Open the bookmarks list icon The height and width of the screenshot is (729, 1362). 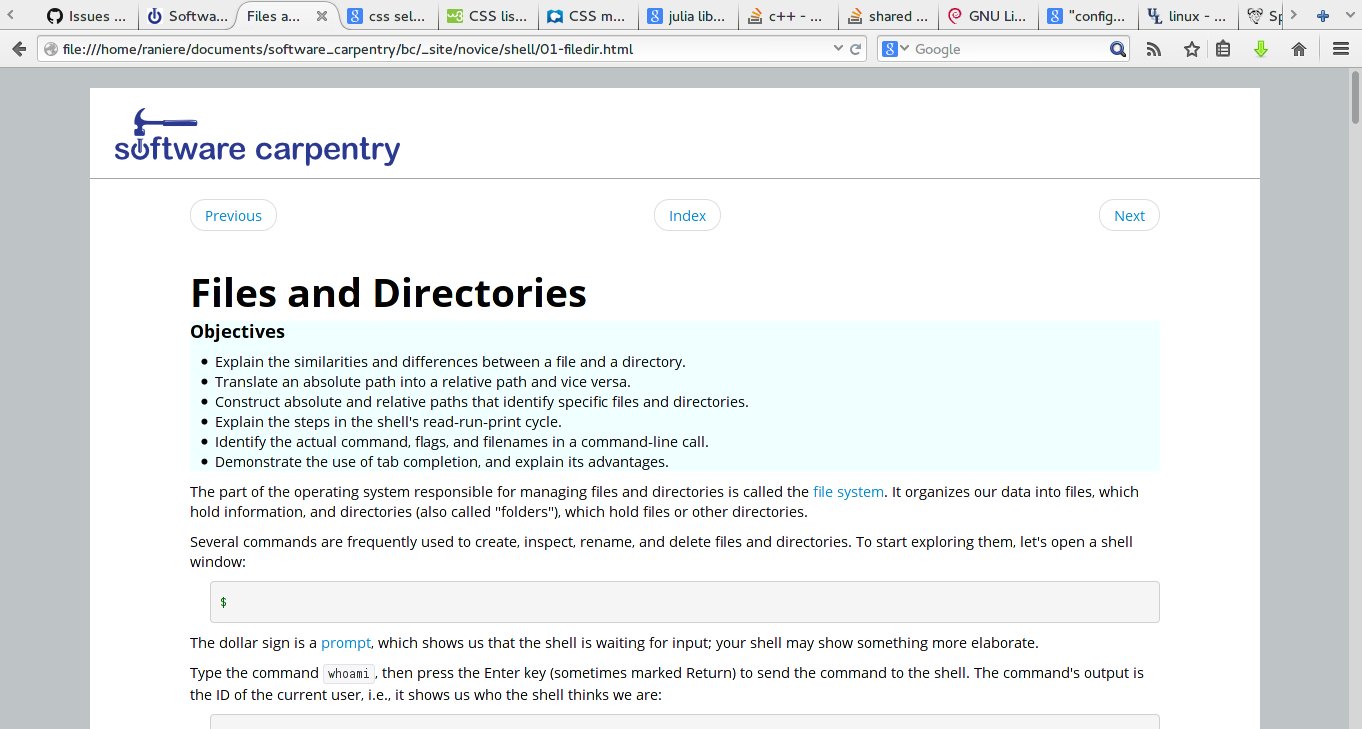coord(1223,49)
